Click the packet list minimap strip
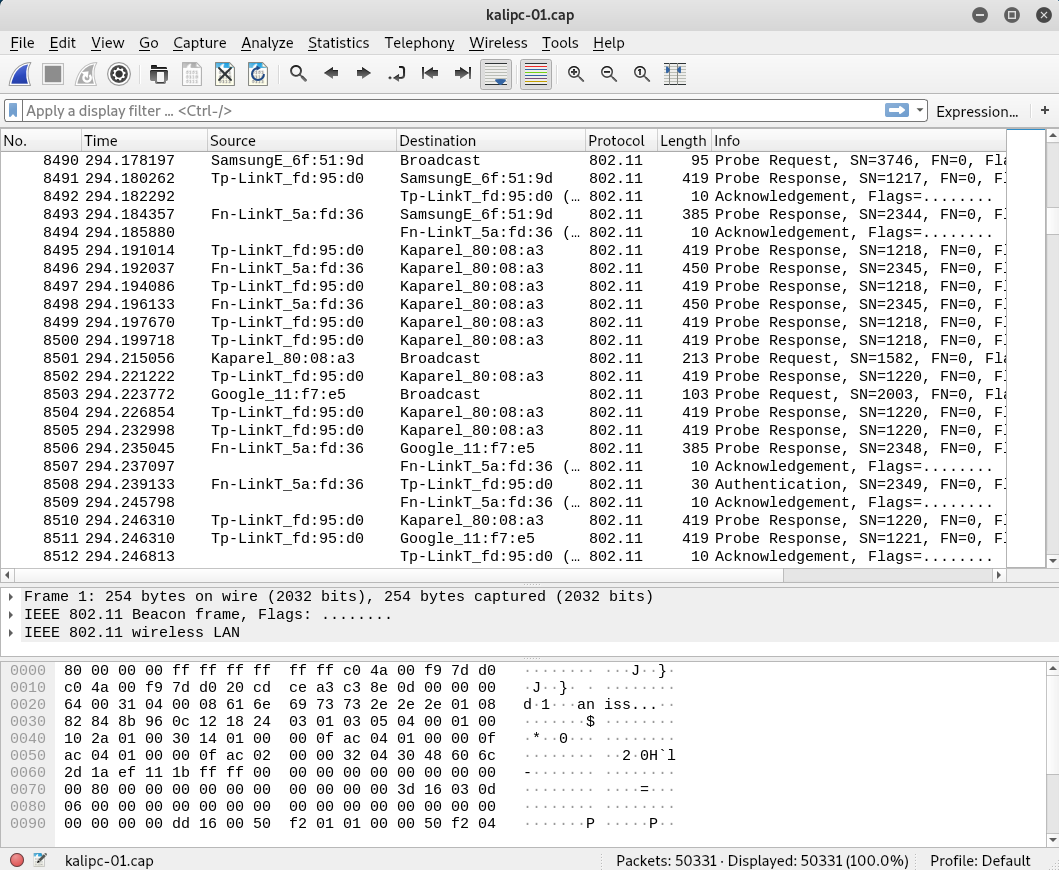Screen dimensions: 1059x870 coord(1025,348)
